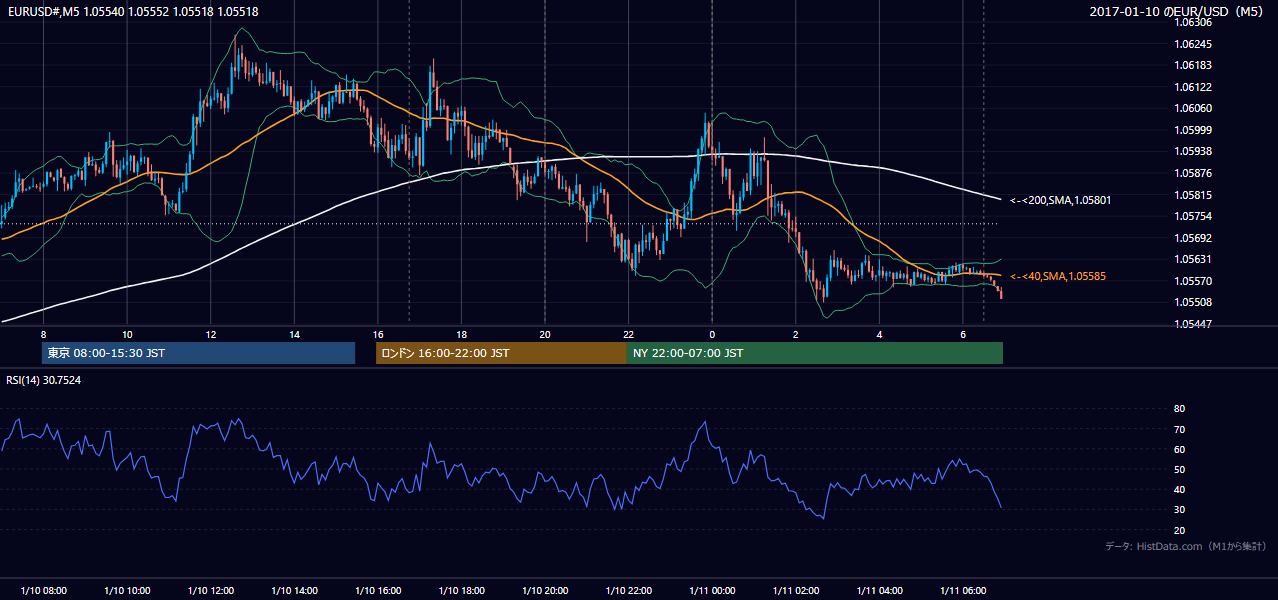
Task: Click the bottom time label 1/10 22:00
Action: point(628,591)
